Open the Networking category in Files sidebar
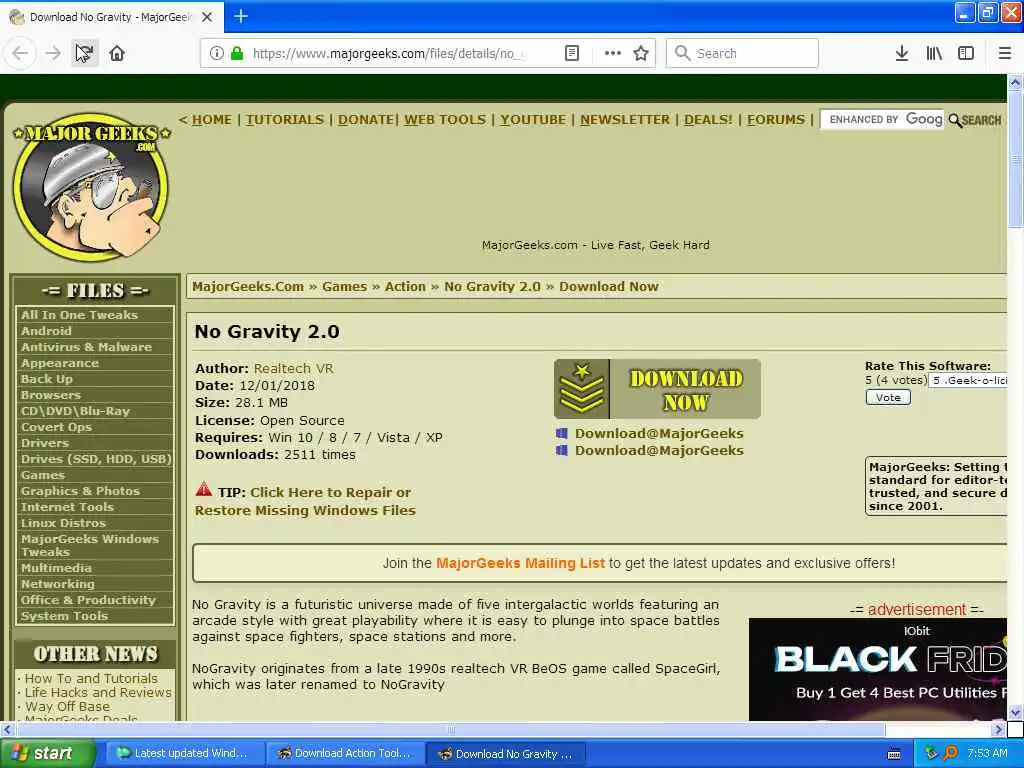Image resolution: width=1024 pixels, height=768 pixels. [57, 584]
